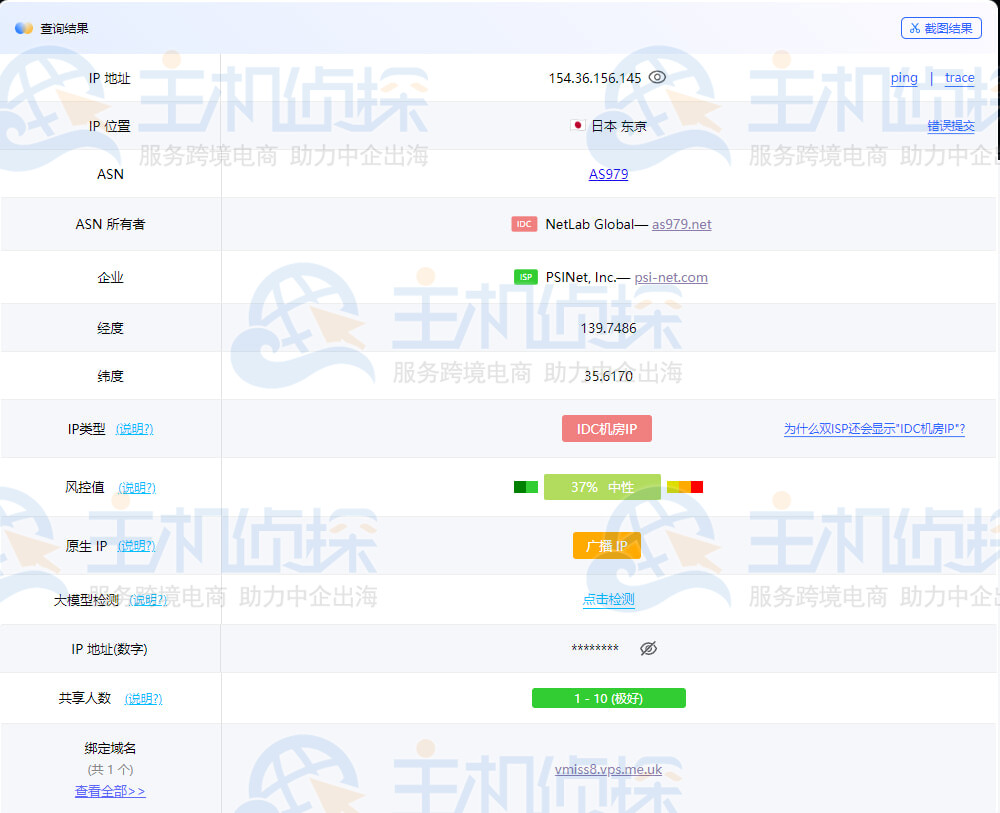
Task: Click the green ISP badge icon
Action: [x=525, y=277]
